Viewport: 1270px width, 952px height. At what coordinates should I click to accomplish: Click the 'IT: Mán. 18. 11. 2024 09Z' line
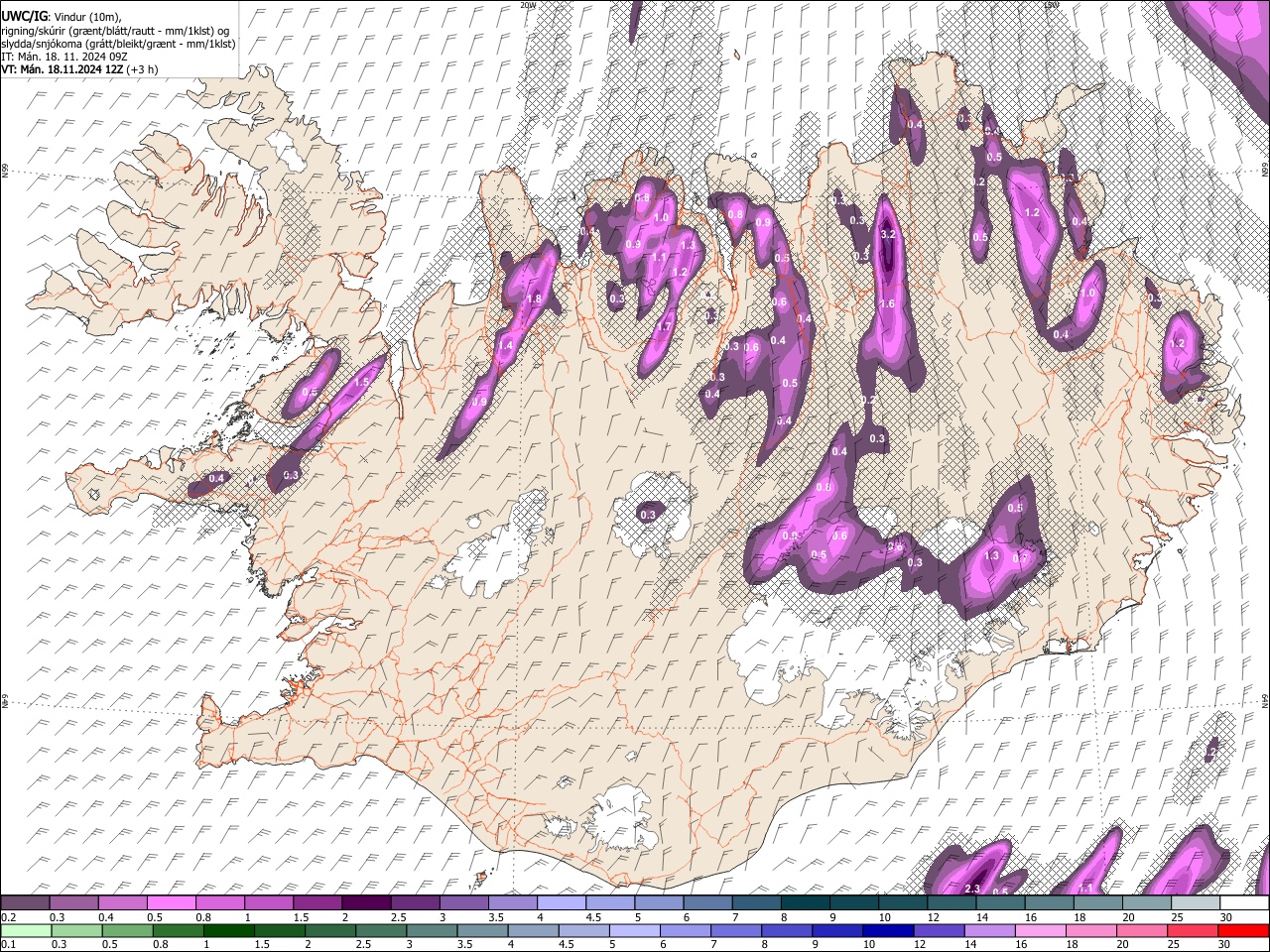click(x=66, y=57)
